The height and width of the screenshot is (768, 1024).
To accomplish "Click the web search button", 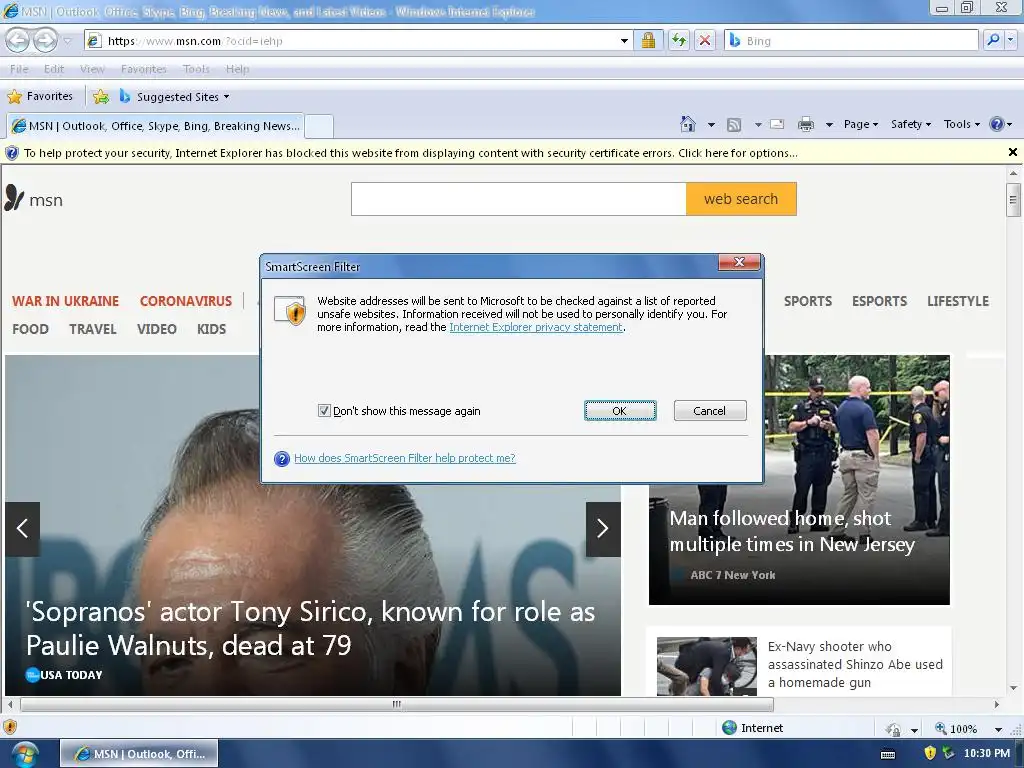I will pyautogui.click(x=741, y=199).
